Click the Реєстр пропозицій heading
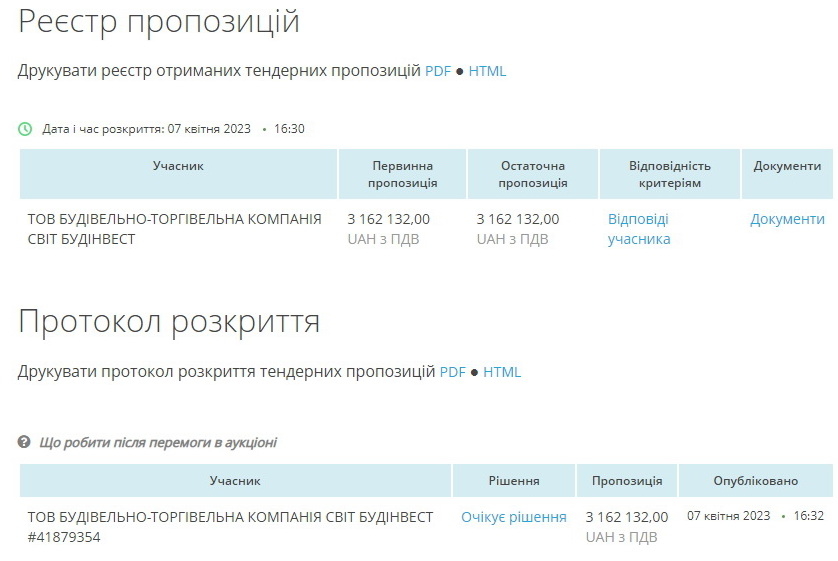Screen dimensions: 838x561 coord(159,21)
